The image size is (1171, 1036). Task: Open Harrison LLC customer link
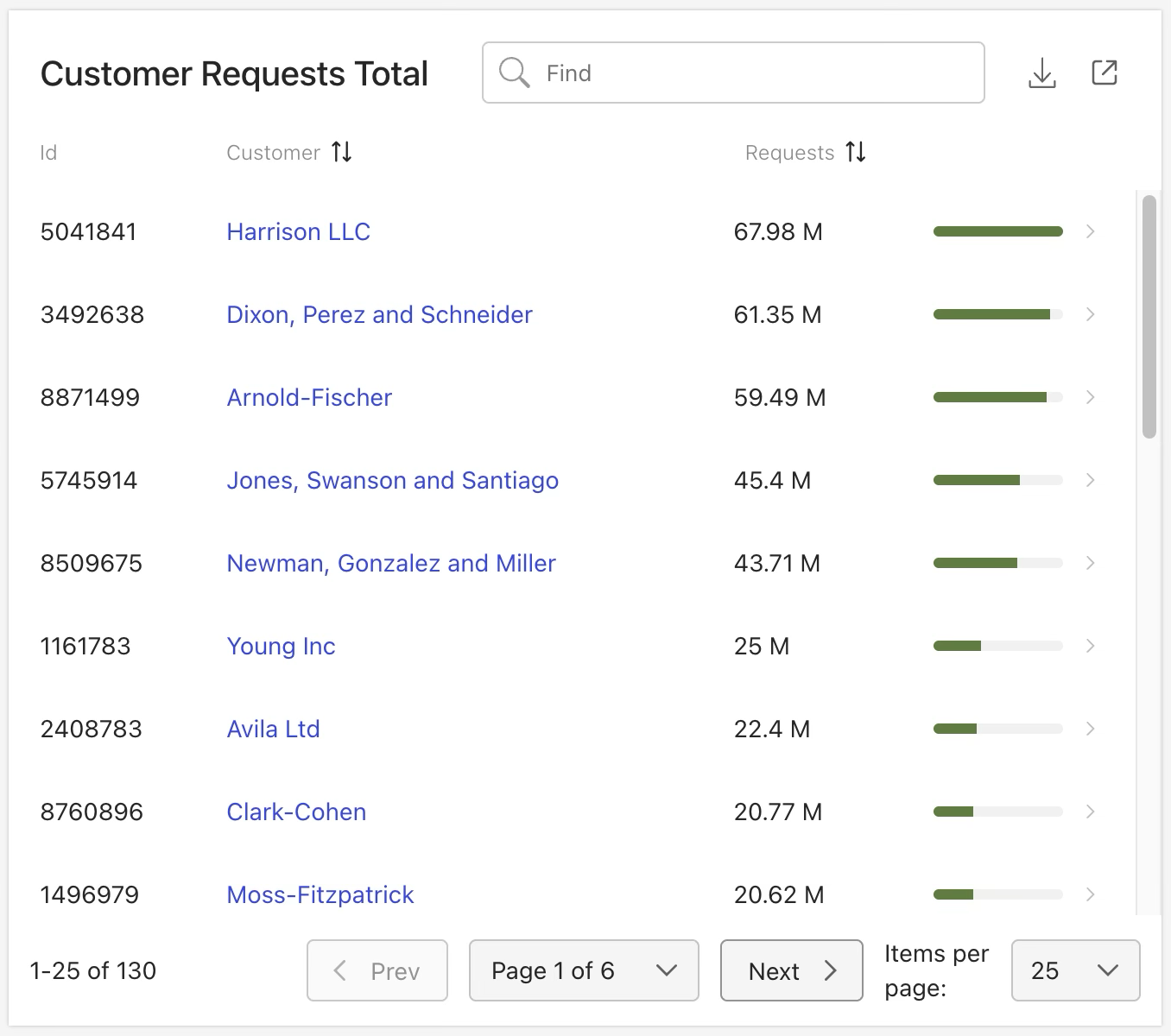pyautogui.click(x=299, y=231)
